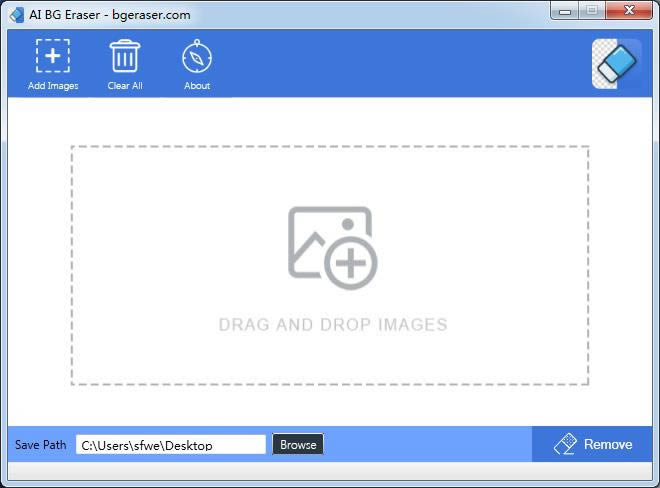Click the eraser logo in the blue header
The width and height of the screenshot is (660, 488).
pyautogui.click(x=616, y=64)
